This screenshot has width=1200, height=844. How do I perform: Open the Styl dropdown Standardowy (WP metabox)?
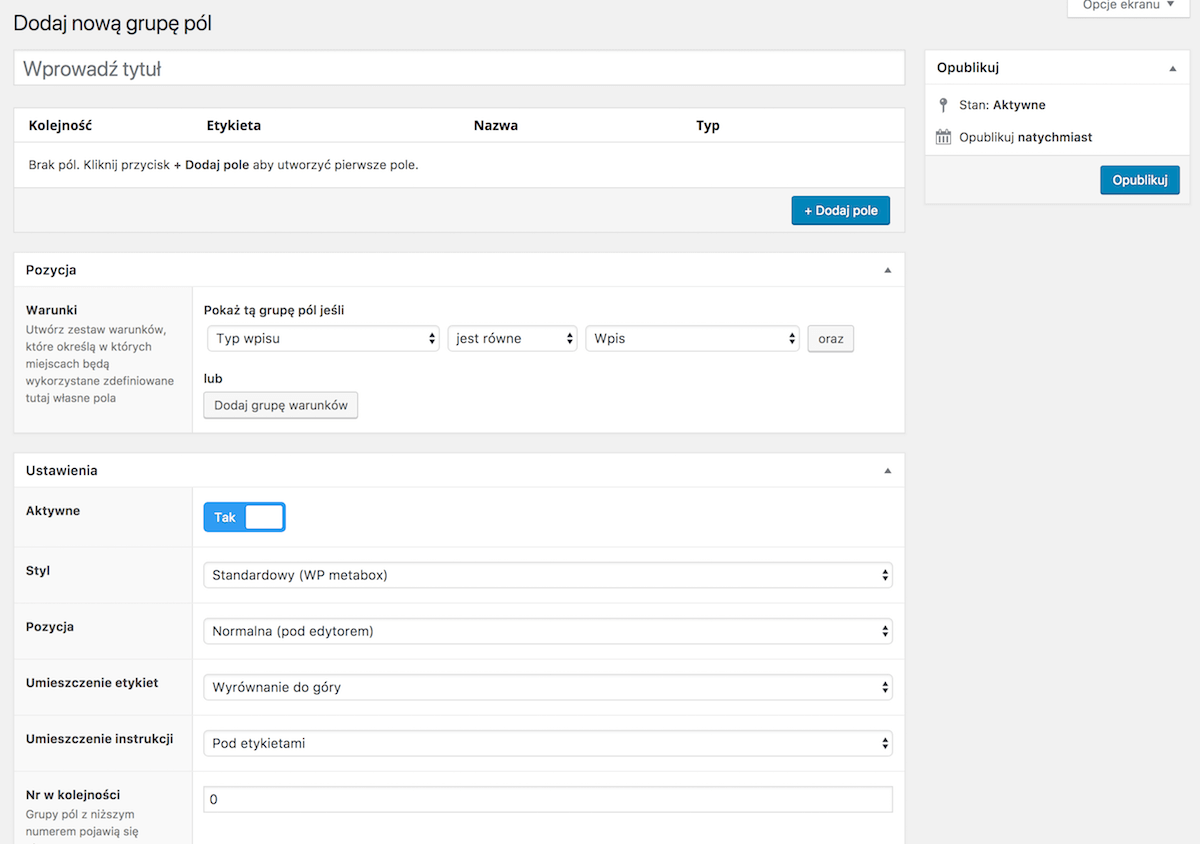[548, 575]
